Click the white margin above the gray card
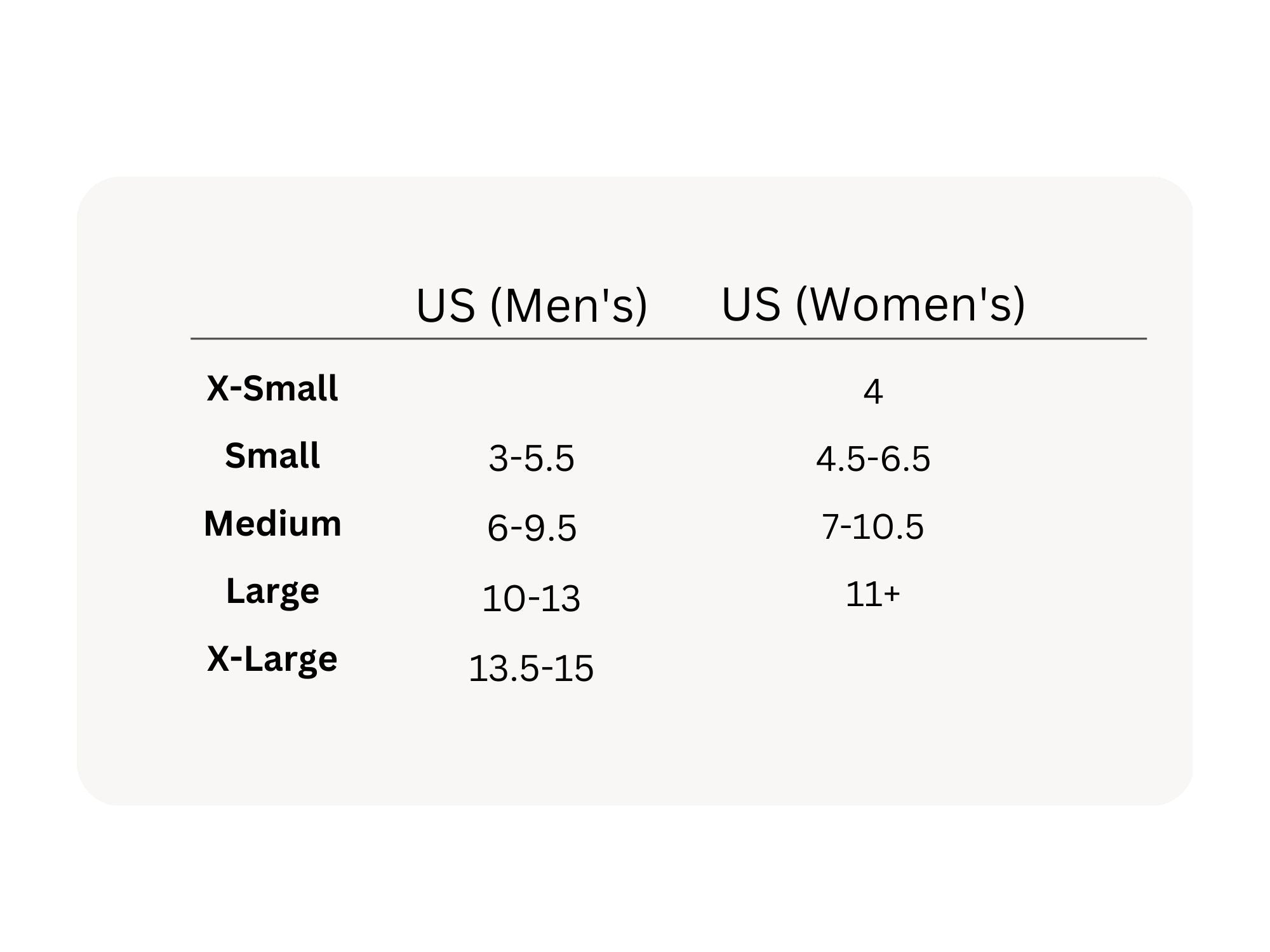The width and height of the screenshot is (1270, 952). [635, 89]
